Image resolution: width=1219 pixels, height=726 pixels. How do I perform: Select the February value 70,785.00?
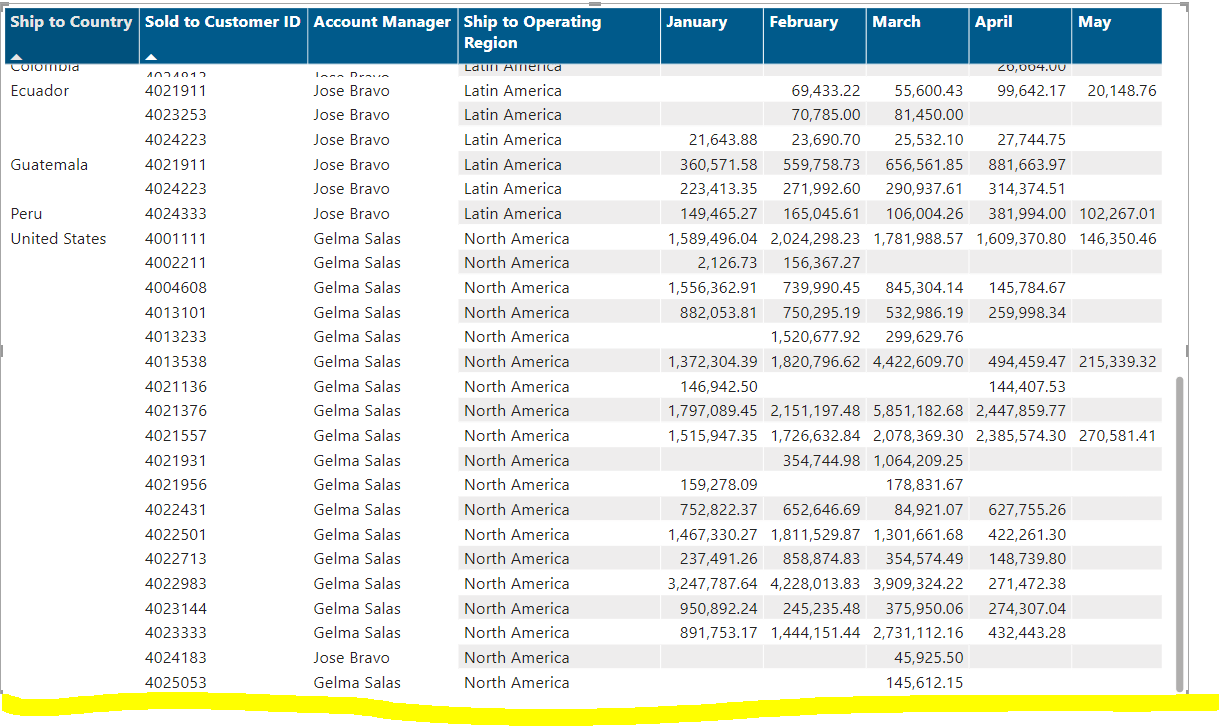826,115
